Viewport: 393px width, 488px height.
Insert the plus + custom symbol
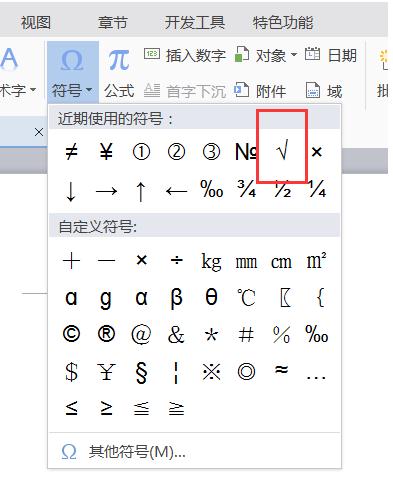(x=71, y=260)
